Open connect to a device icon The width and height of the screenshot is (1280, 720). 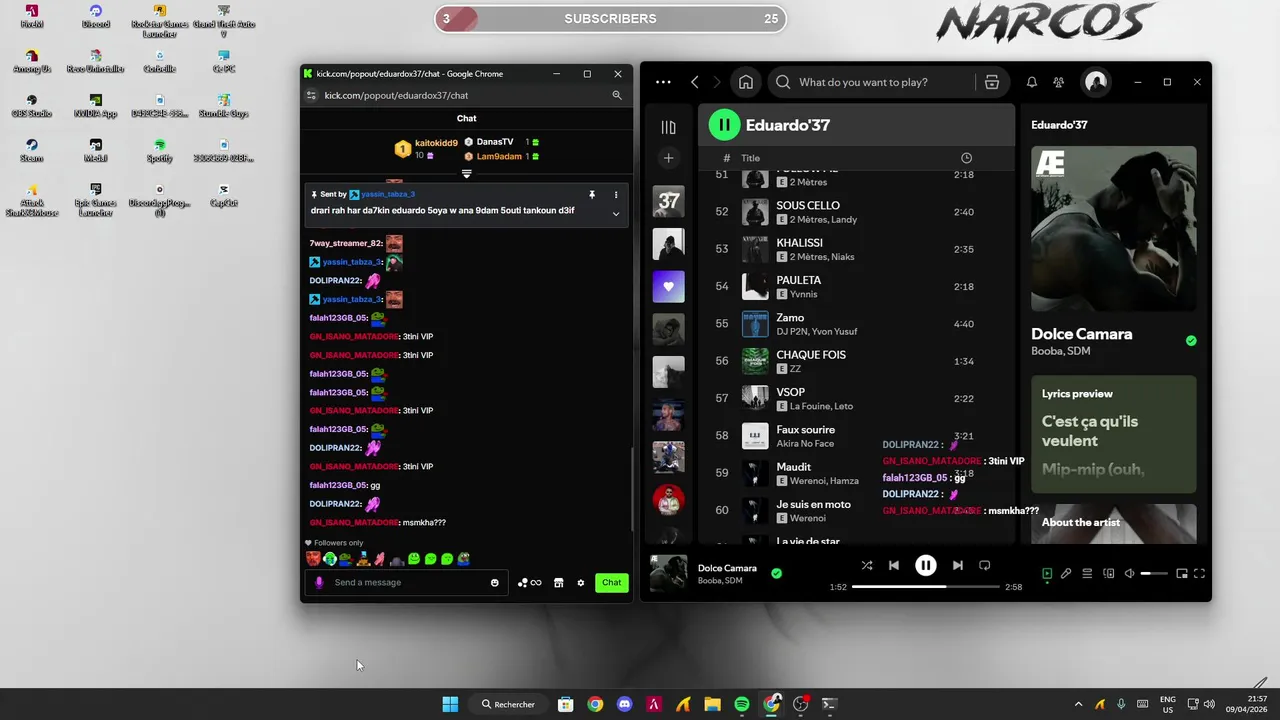[x=1108, y=574]
